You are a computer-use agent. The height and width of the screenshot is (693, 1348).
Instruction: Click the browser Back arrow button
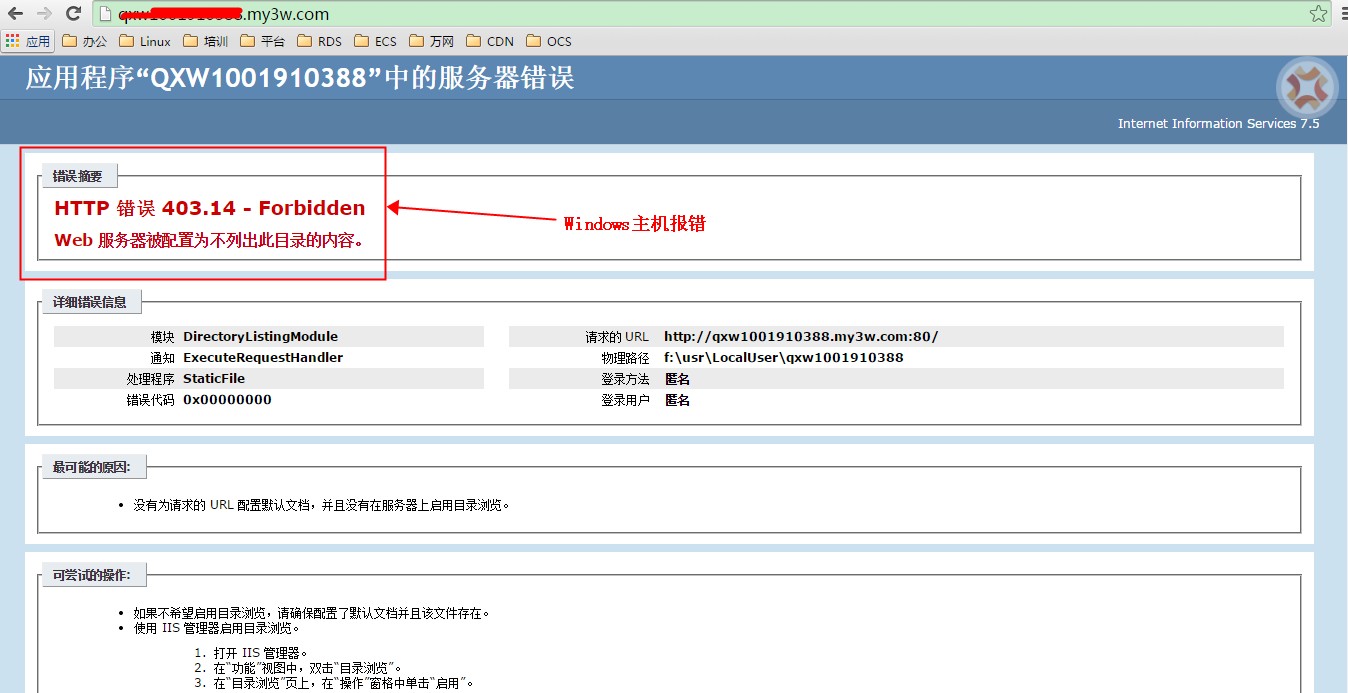point(16,14)
